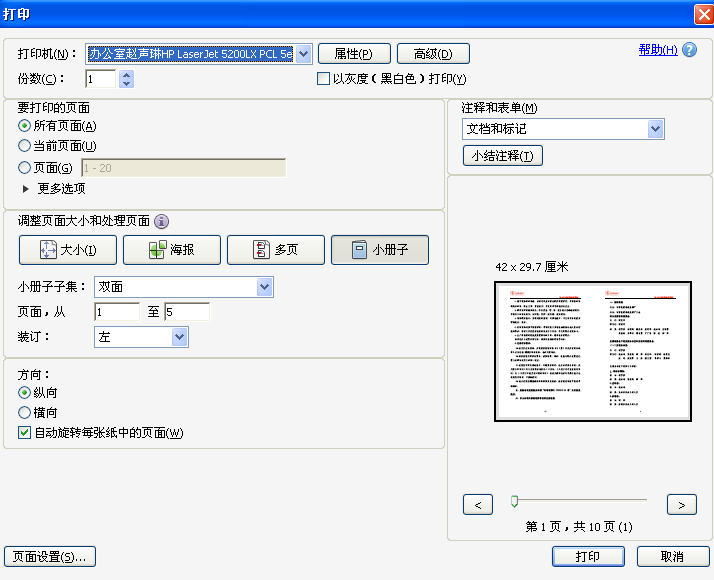Screen dimensions: 714x580
Task: Open help via the blue question mark icon
Action: [x=689, y=50]
